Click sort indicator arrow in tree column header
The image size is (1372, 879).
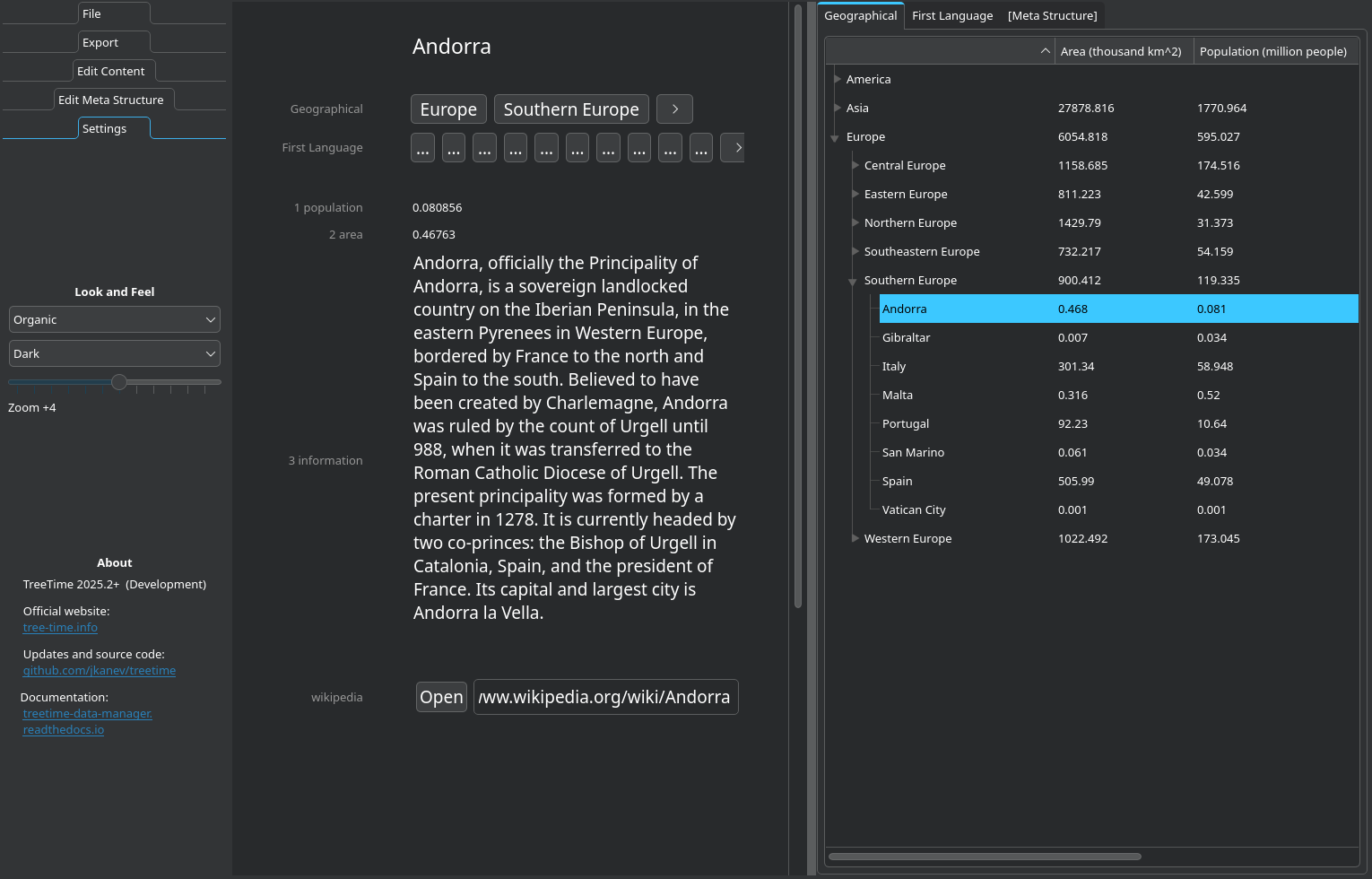1045,51
